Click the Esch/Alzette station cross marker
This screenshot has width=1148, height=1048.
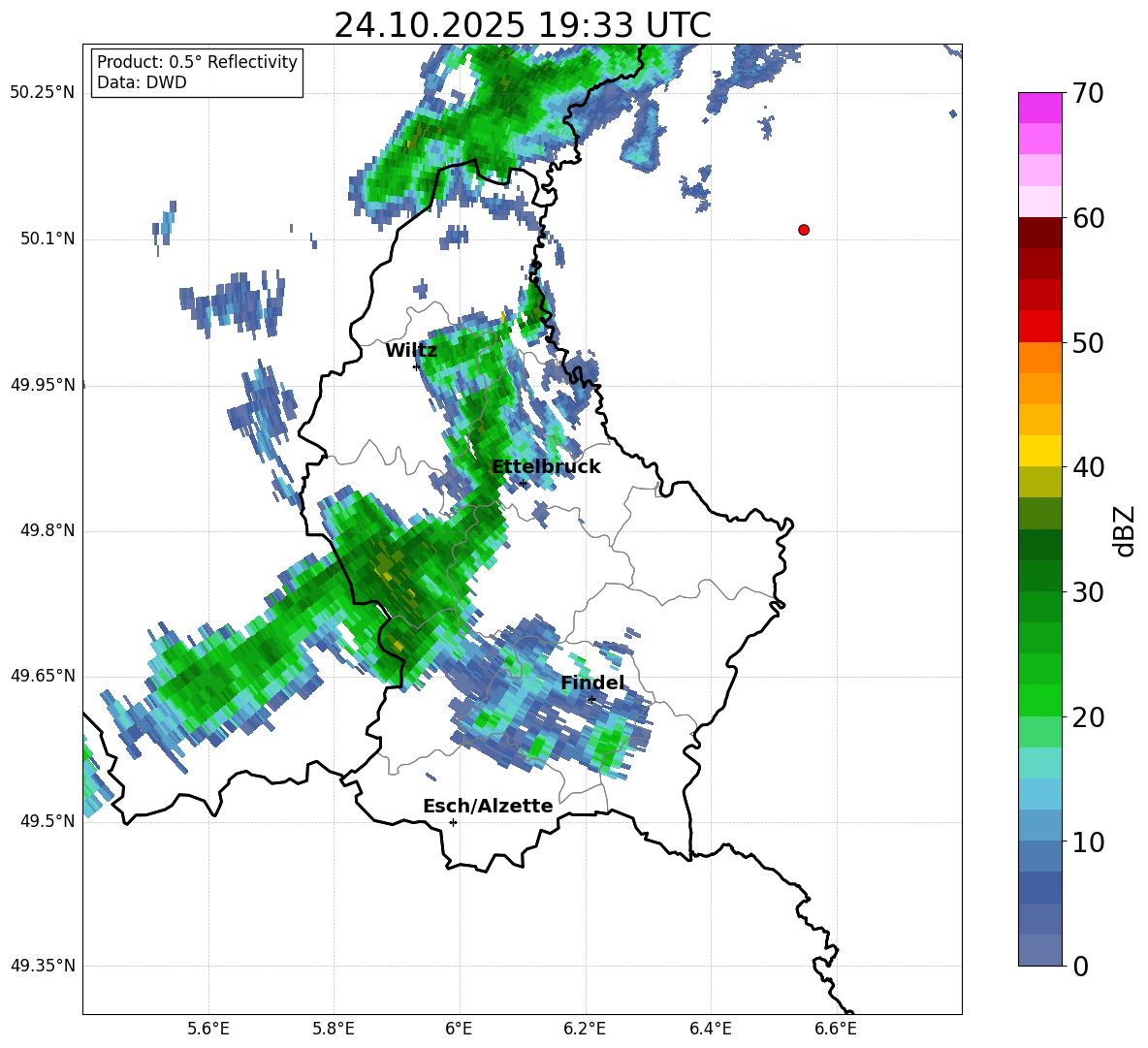coord(453,822)
